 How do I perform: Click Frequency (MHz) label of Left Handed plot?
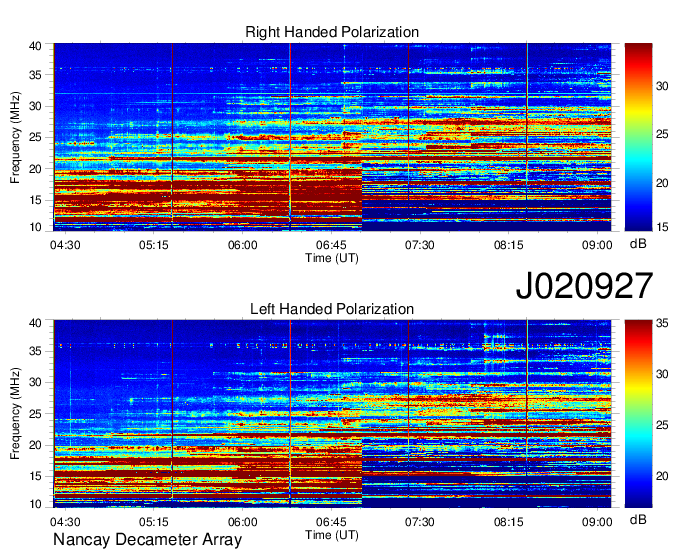tap(15, 414)
